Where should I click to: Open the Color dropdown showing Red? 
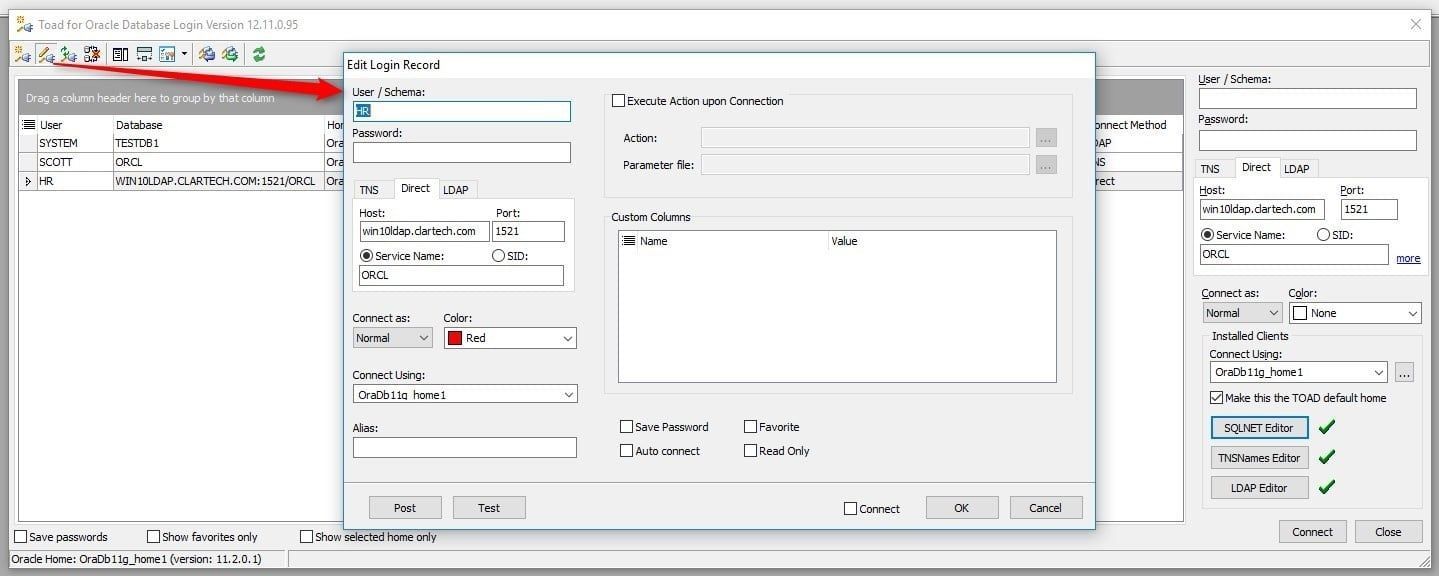(x=510, y=338)
